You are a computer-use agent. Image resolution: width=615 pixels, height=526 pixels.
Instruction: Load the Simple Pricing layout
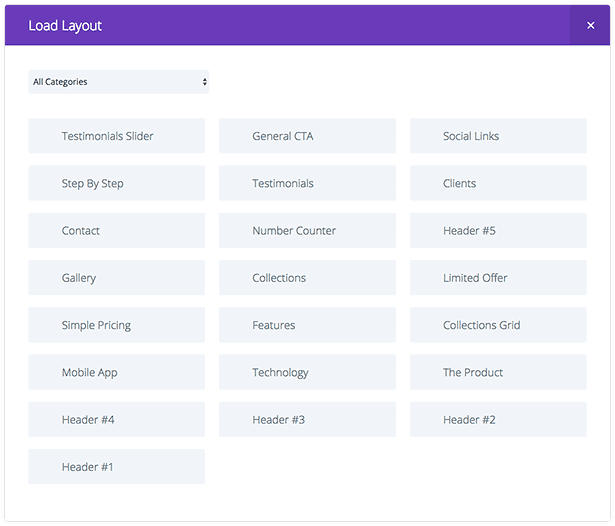click(116, 325)
